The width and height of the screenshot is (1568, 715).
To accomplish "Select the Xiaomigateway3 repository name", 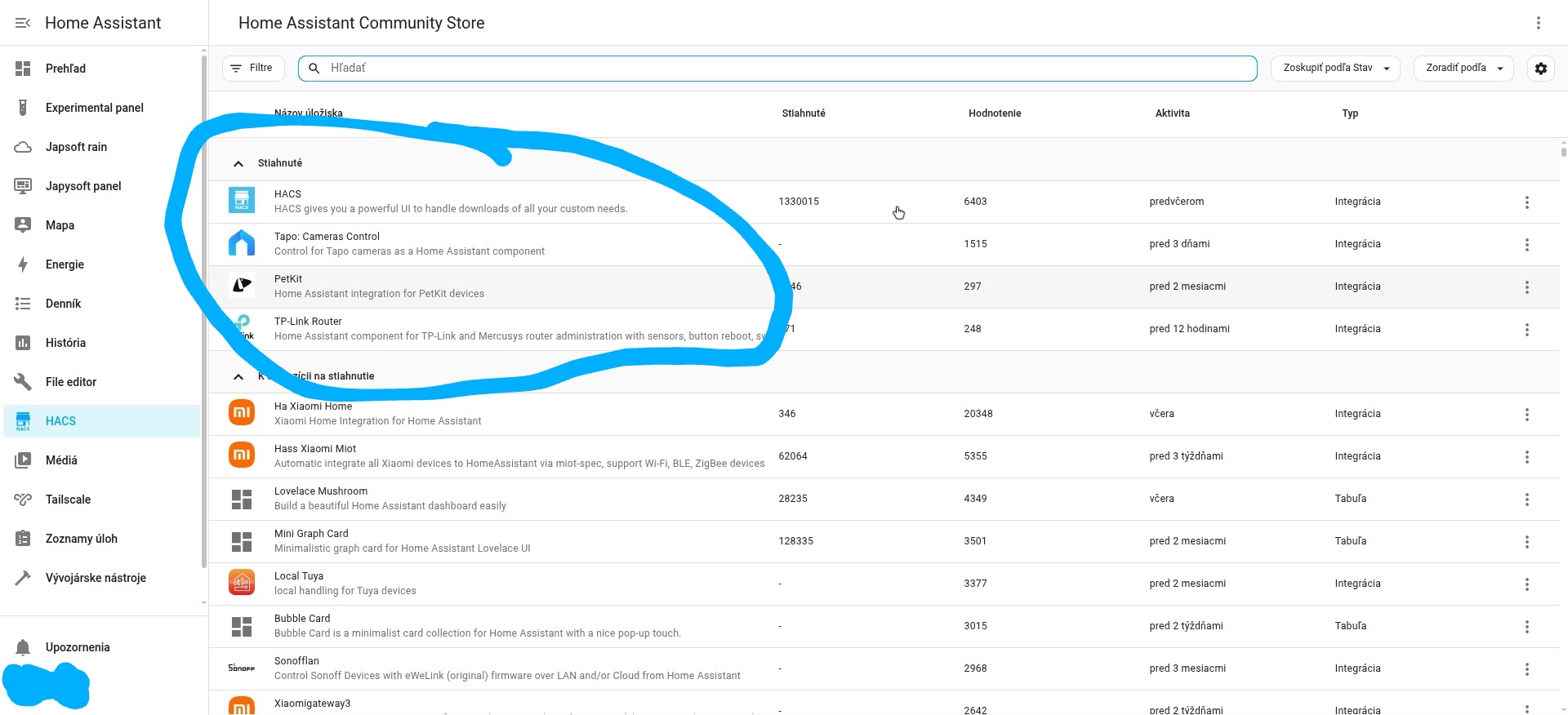I will [312, 704].
